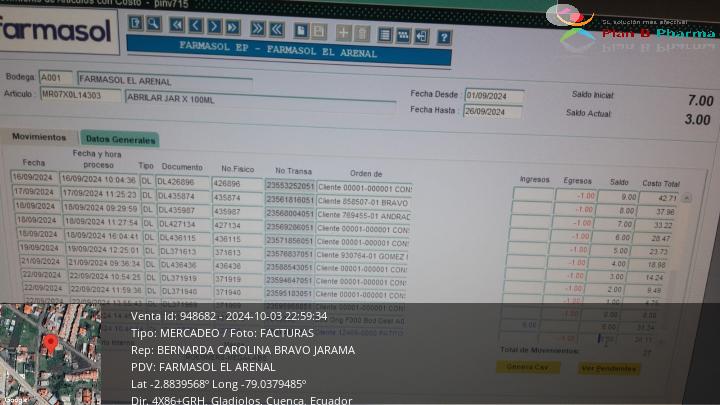Click the grid calendar toolbar icon
The height and width of the screenshot is (405, 720).
coord(403,35)
